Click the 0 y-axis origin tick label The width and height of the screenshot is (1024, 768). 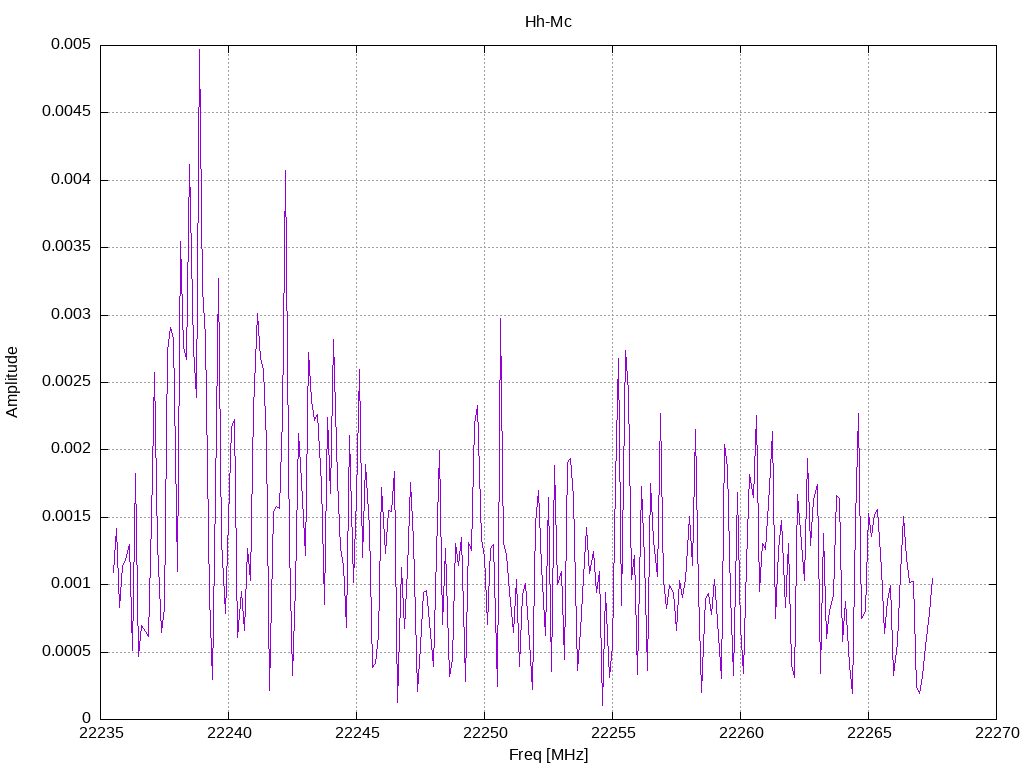click(86, 718)
